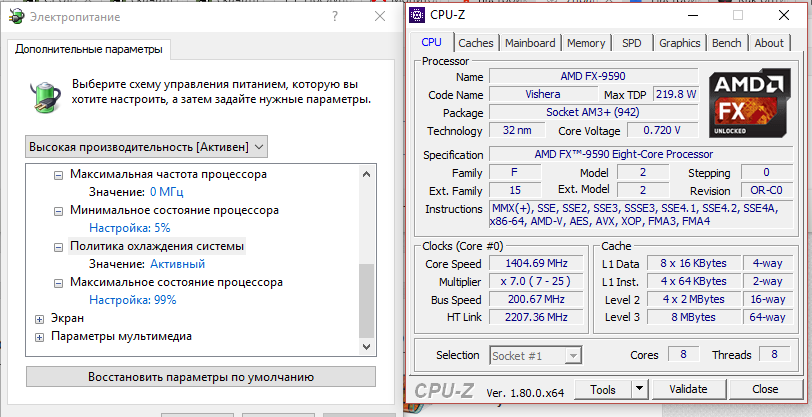The width and height of the screenshot is (812, 417).
Task: Select Максимальная частота процессора row
Action: [168, 175]
